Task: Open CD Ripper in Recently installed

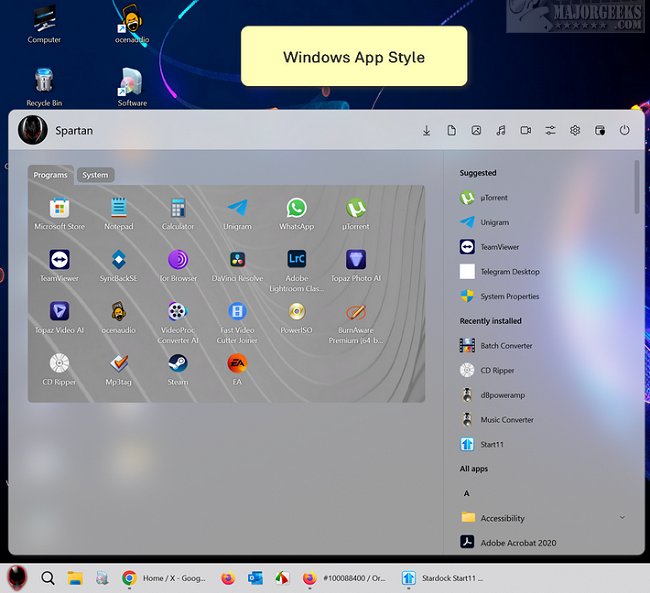Action: coord(543,370)
